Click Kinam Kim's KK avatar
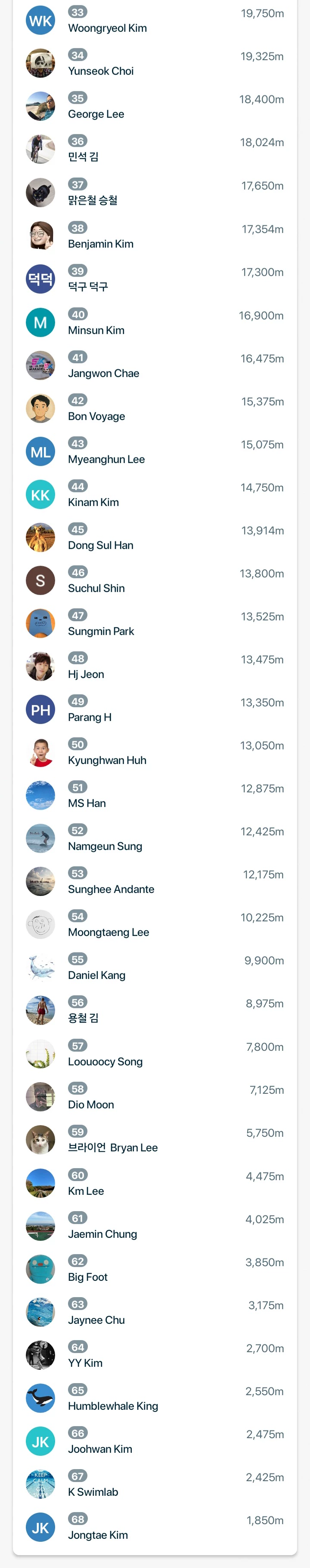The image size is (310, 1568). click(40, 495)
